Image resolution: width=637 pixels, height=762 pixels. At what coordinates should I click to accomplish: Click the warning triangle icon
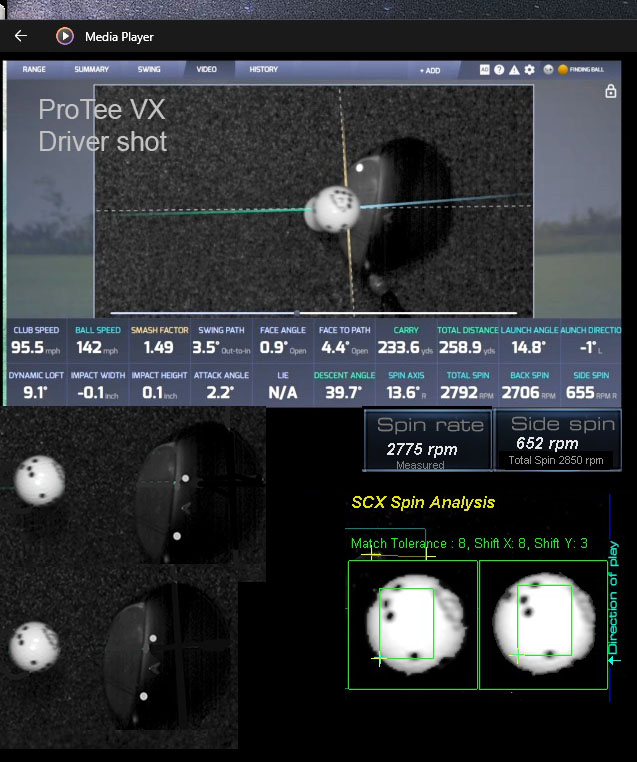(514, 69)
